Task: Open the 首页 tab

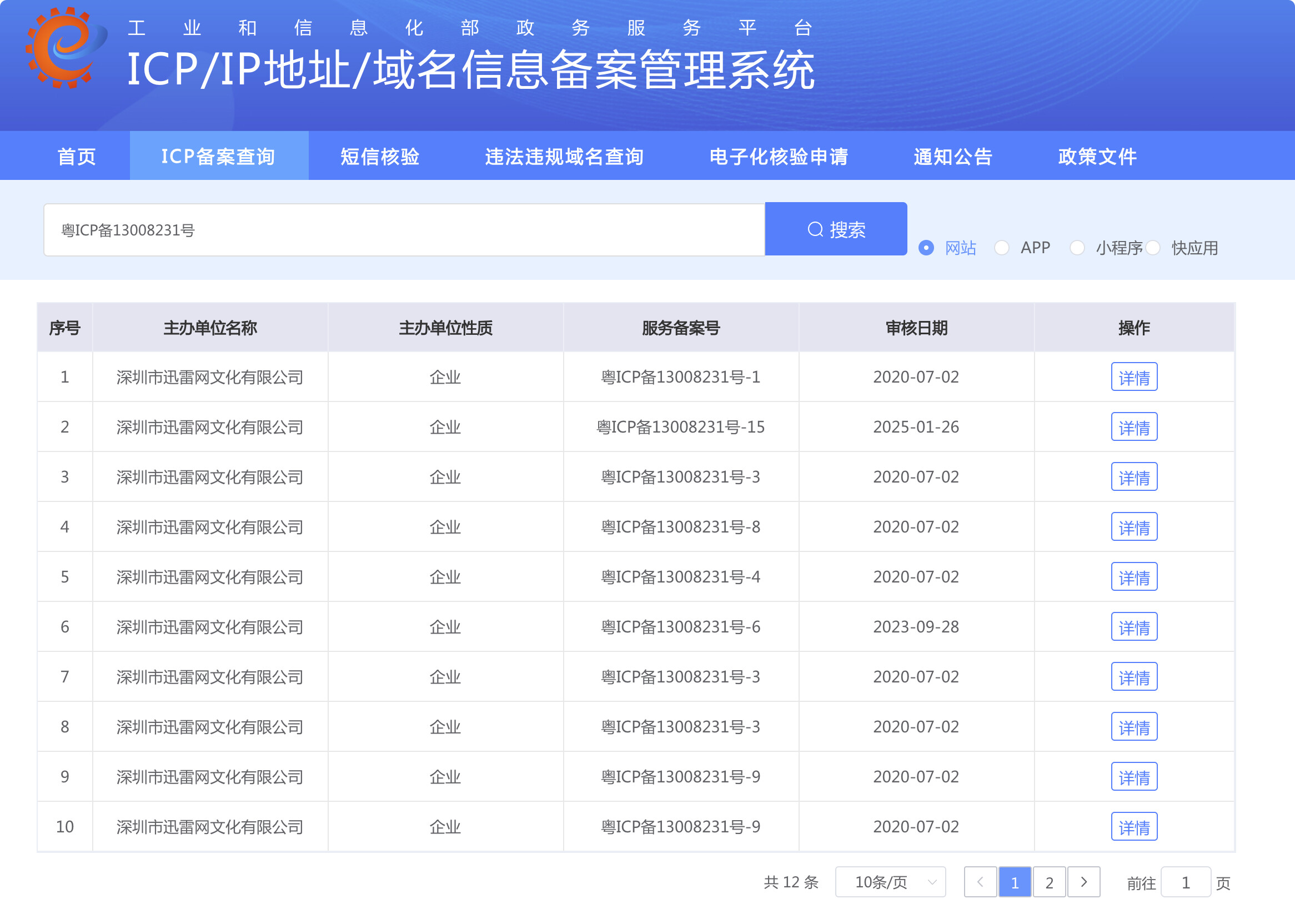Action: [76, 156]
